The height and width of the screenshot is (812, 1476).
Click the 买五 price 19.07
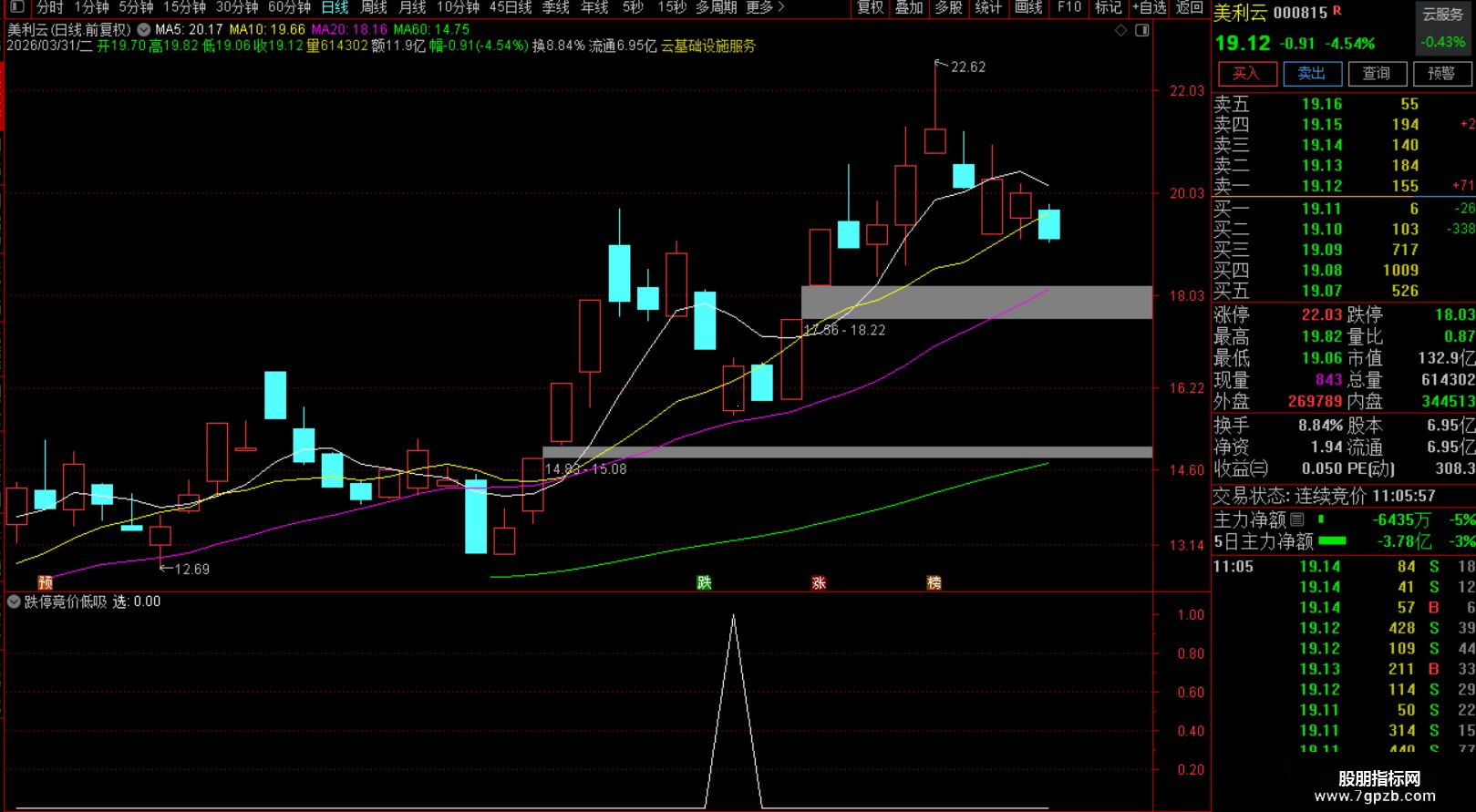click(x=1322, y=291)
